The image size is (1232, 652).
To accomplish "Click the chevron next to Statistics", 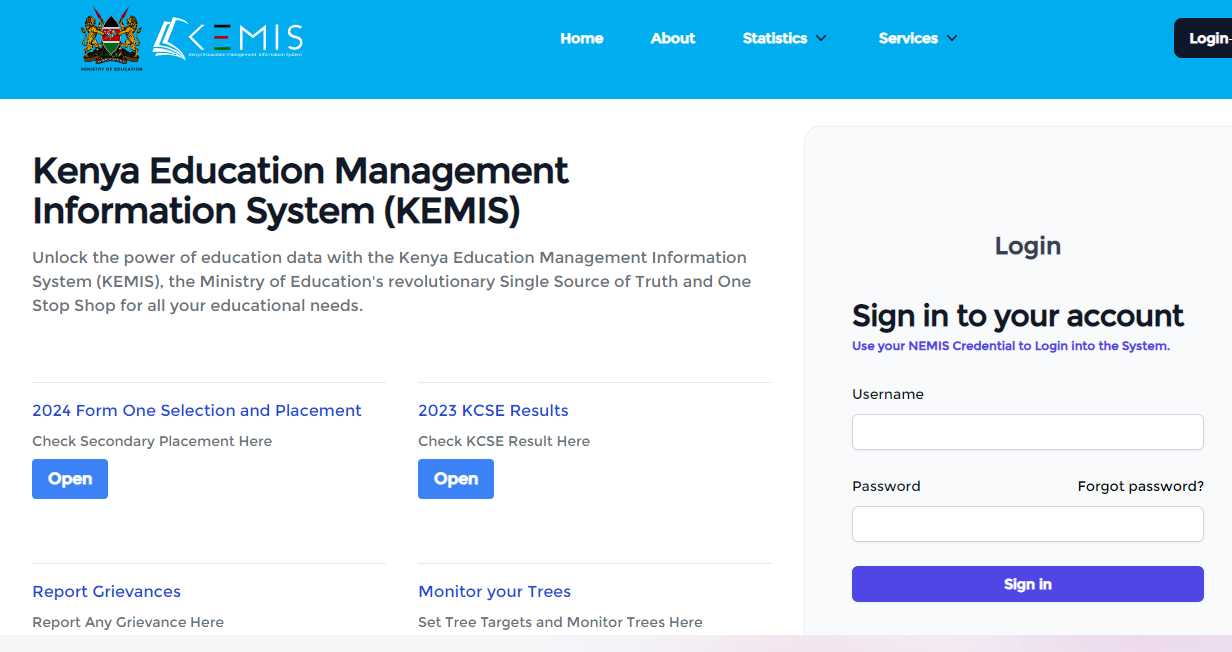I will [821, 38].
